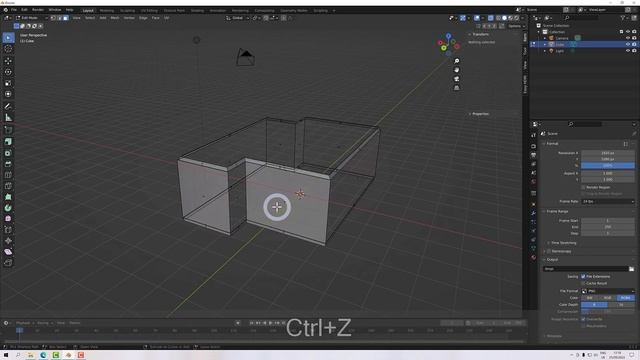Expand the Camera item in the outliner
This screenshot has height=360, width=640.
coord(545,38)
